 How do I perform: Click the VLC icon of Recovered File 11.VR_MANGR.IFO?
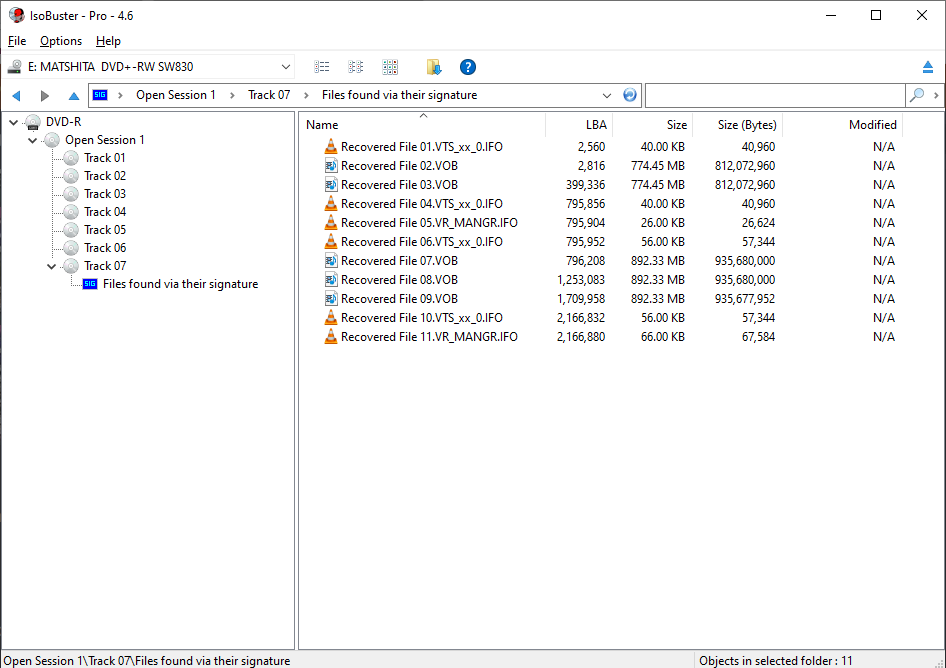[331, 336]
